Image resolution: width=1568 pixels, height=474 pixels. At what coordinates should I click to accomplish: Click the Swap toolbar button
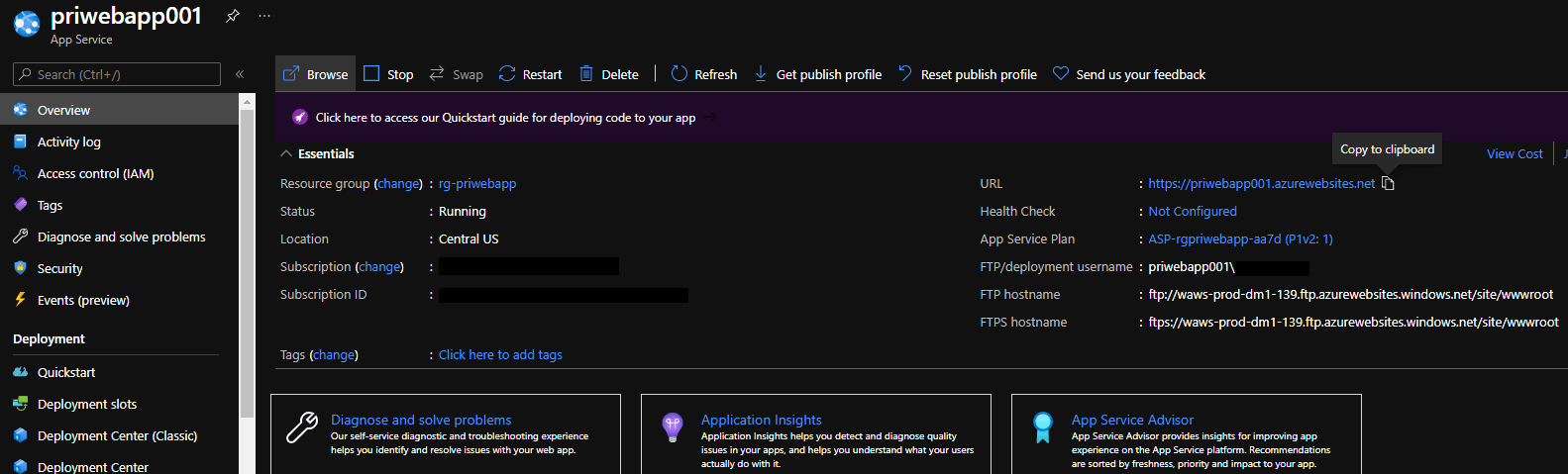tap(456, 74)
